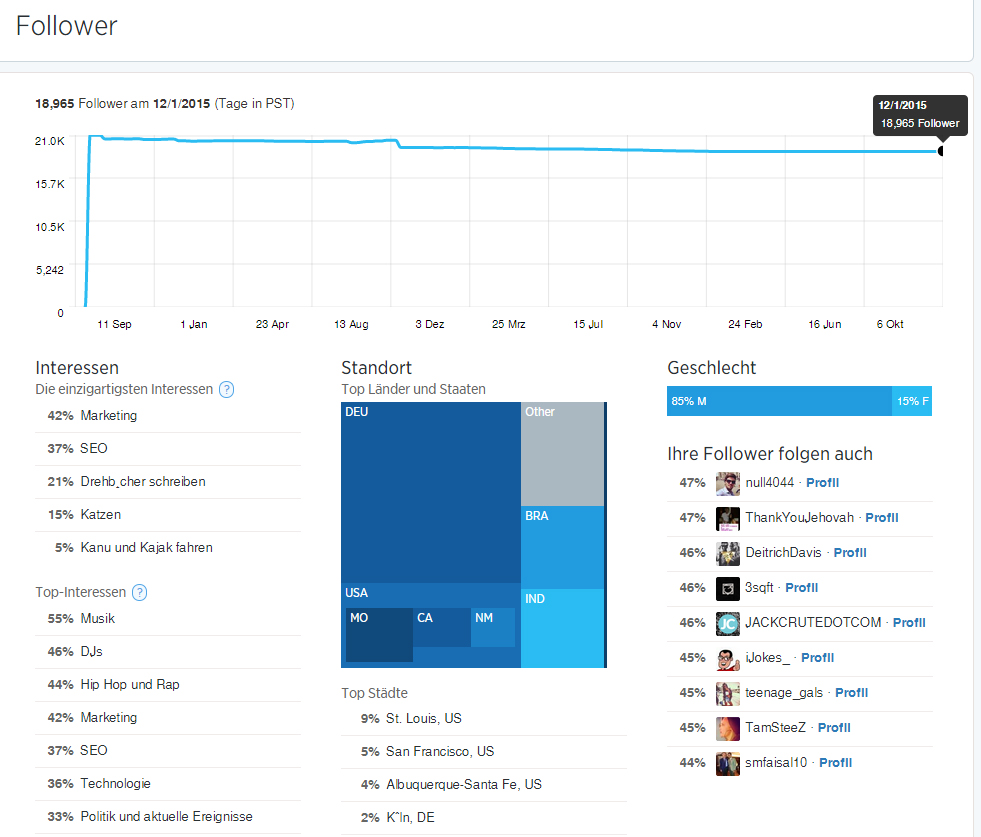Click JACKCRUTEDOTCOM avatar icon
Screen dimensions: 981x837
pos(728,623)
